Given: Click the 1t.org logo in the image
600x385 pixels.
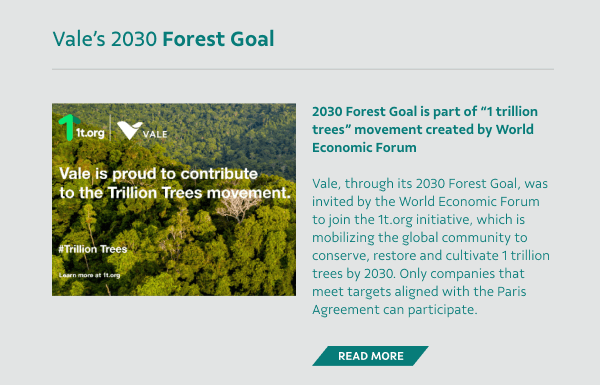Looking at the screenshot, I should click(x=82, y=128).
